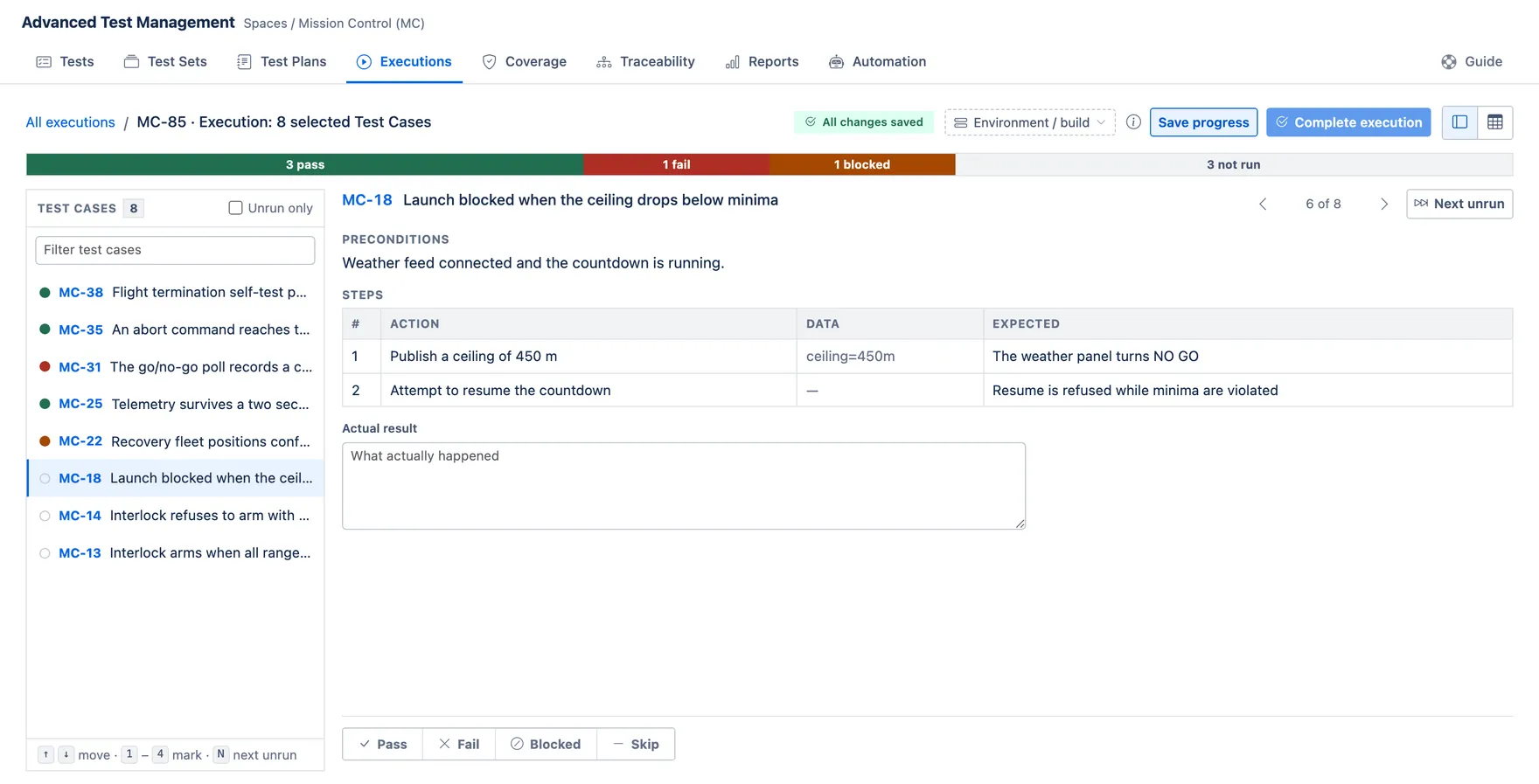
Task: Click the Automation robot icon
Action: click(x=836, y=62)
